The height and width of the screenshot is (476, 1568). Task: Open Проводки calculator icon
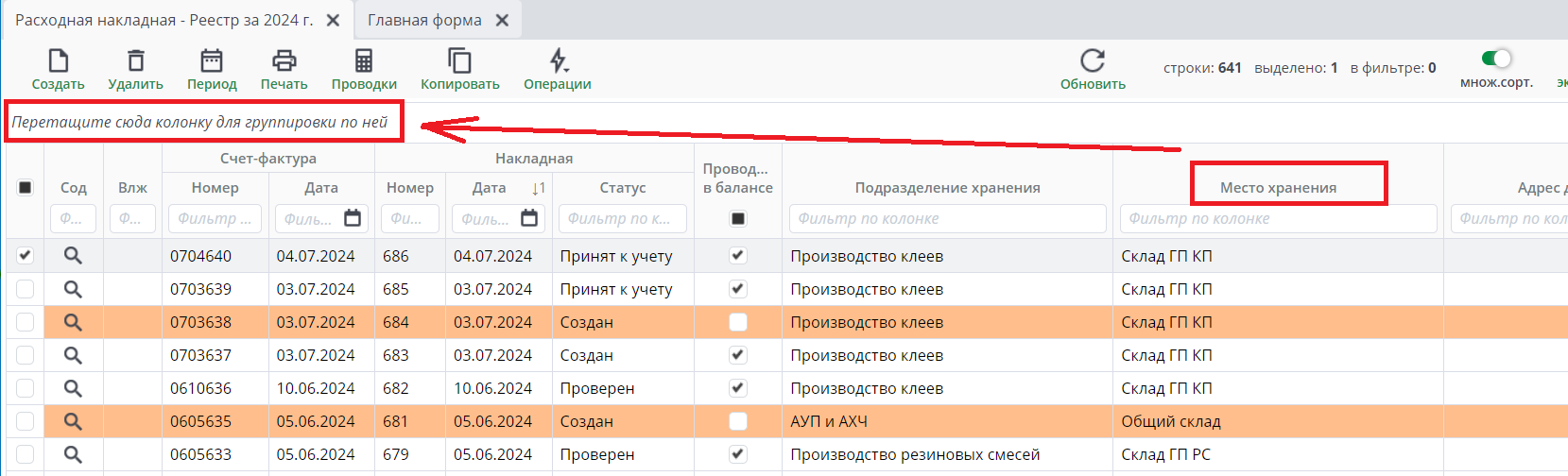point(364,61)
